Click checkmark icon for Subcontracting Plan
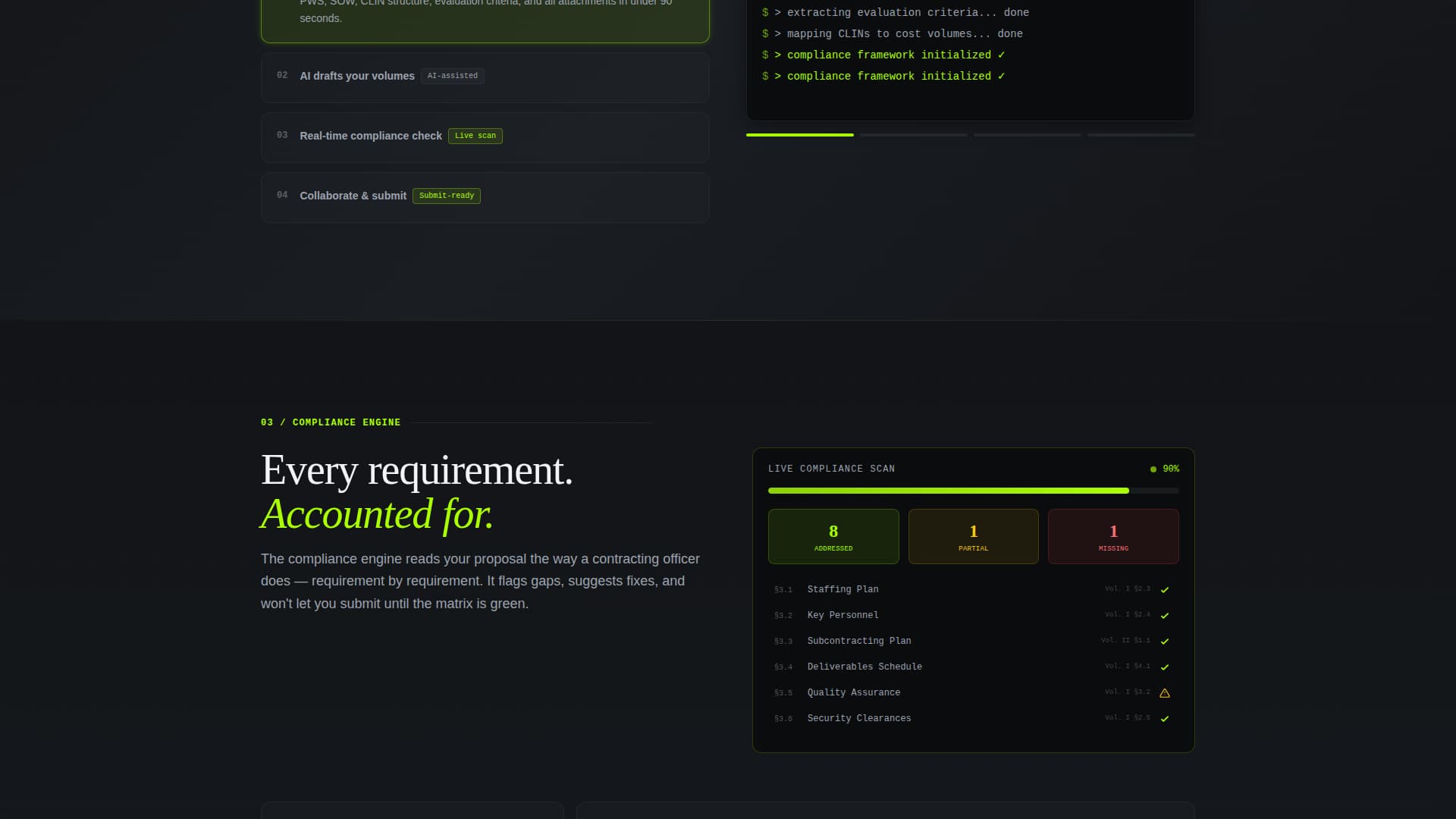Screen dimensions: 1456x819 tap(1165, 641)
